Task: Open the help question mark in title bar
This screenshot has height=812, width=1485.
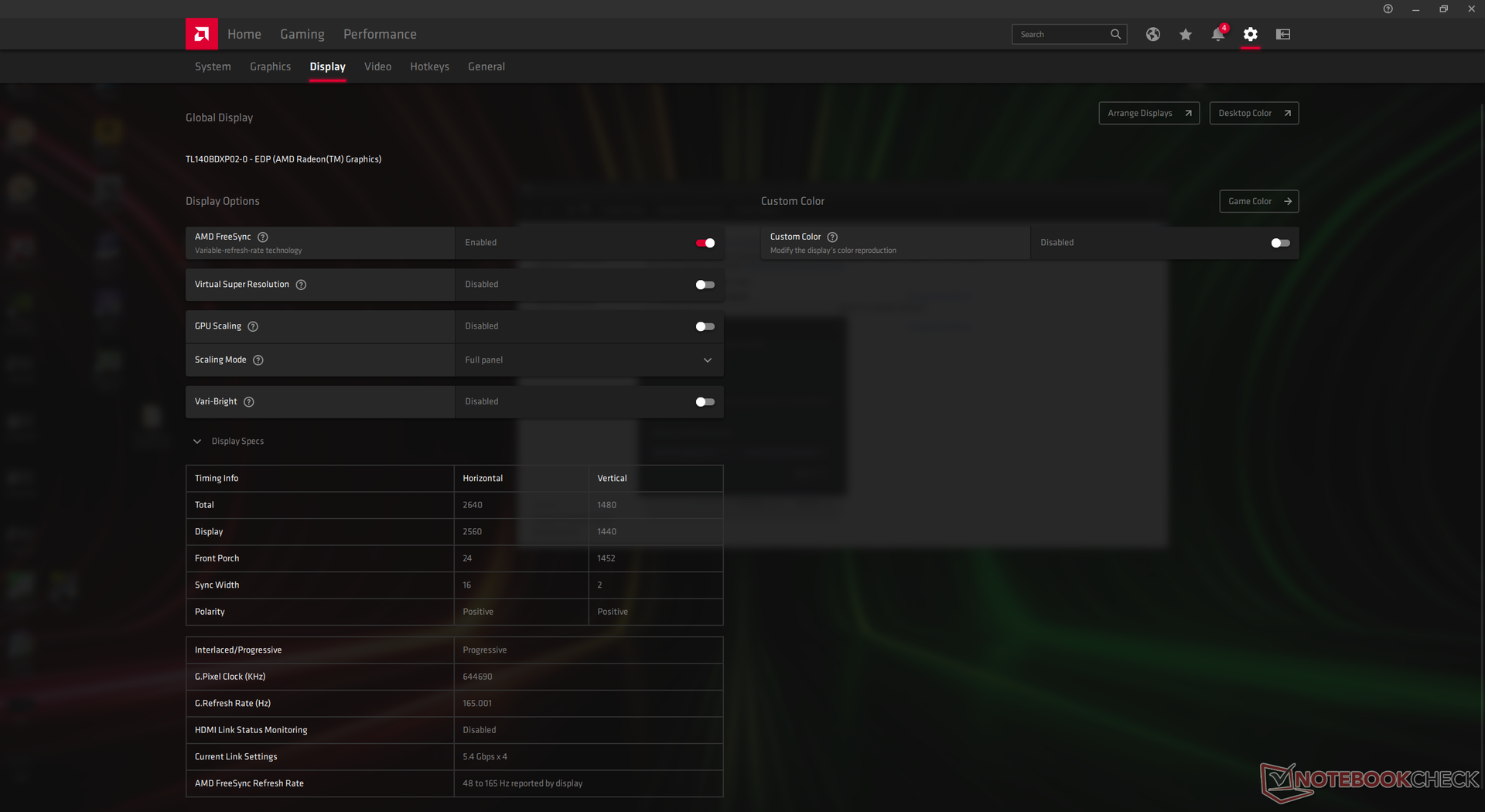Action: (x=1388, y=9)
